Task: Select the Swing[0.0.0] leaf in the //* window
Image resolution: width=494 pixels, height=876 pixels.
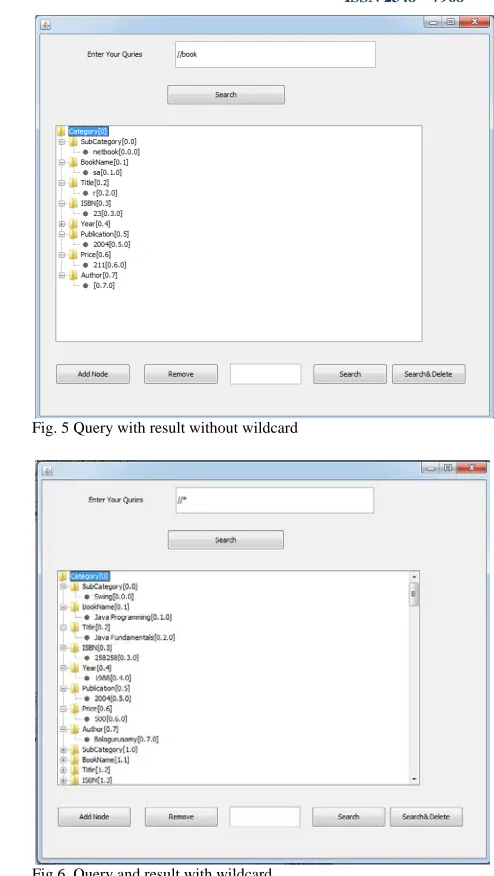Action: [114, 597]
